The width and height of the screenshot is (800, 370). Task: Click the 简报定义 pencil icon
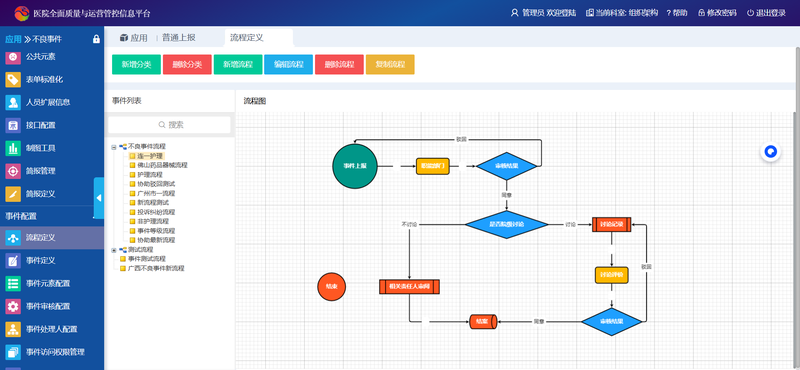(x=13, y=193)
